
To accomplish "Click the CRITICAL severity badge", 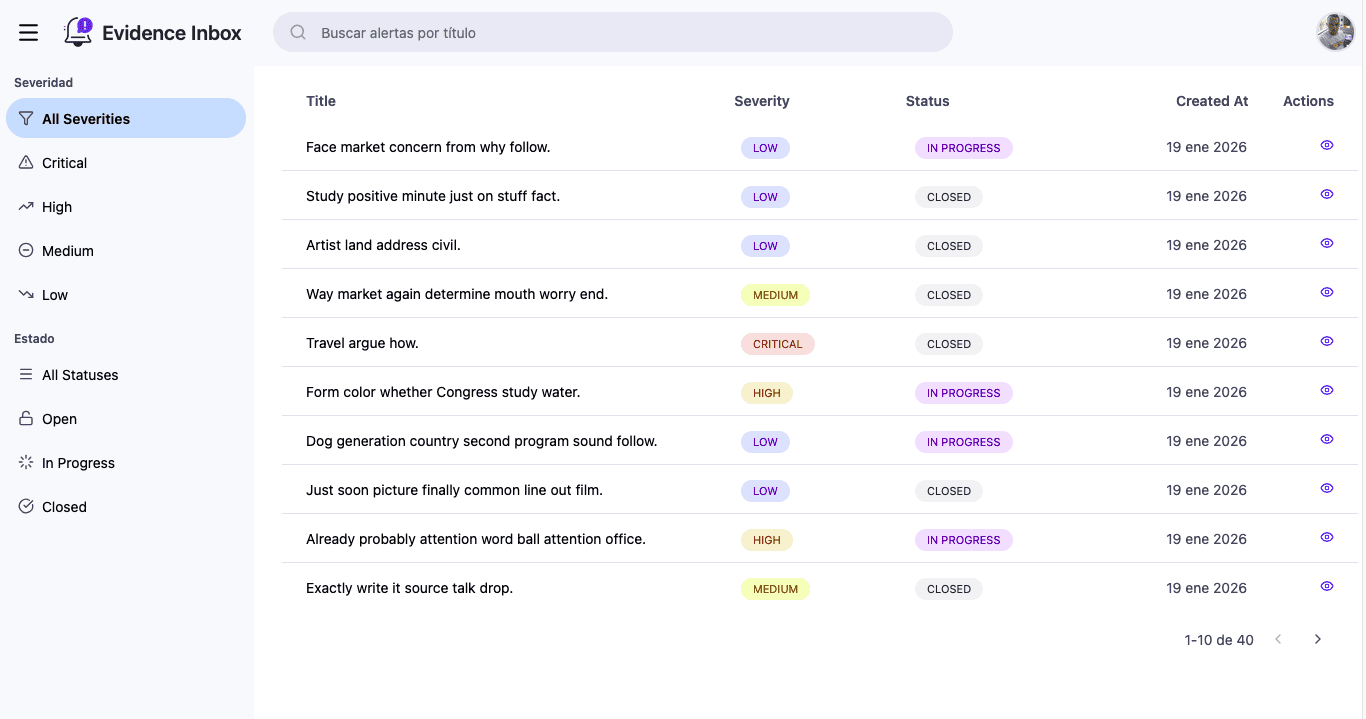I will click(778, 344).
